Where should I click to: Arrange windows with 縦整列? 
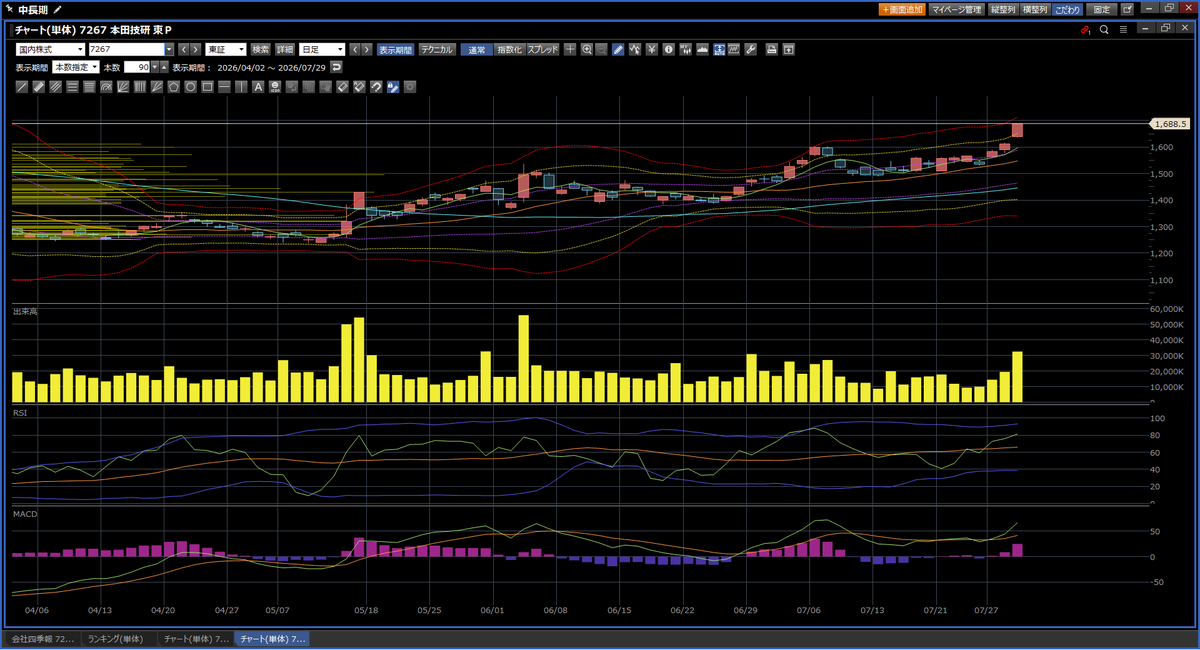click(x=1002, y=9)
